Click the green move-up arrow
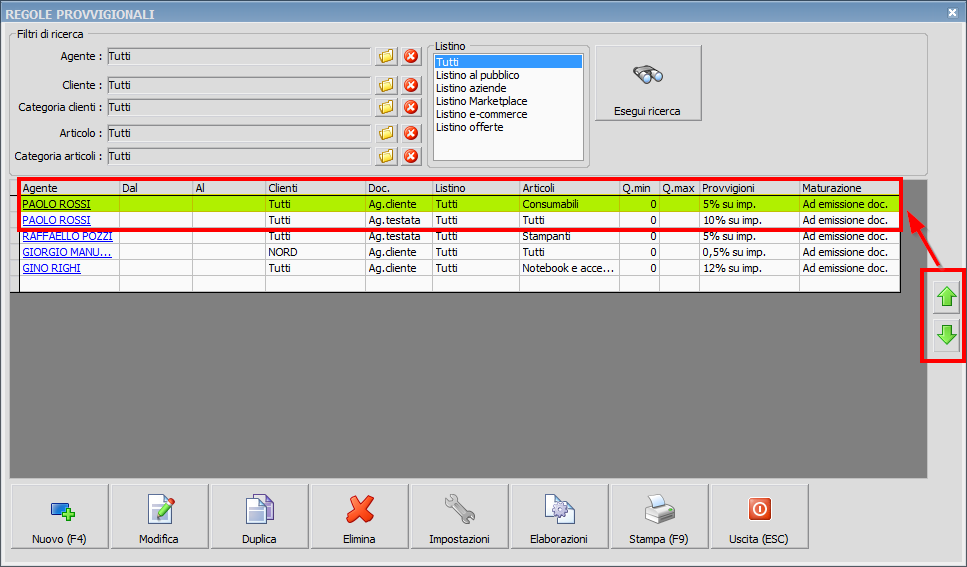 945,296
